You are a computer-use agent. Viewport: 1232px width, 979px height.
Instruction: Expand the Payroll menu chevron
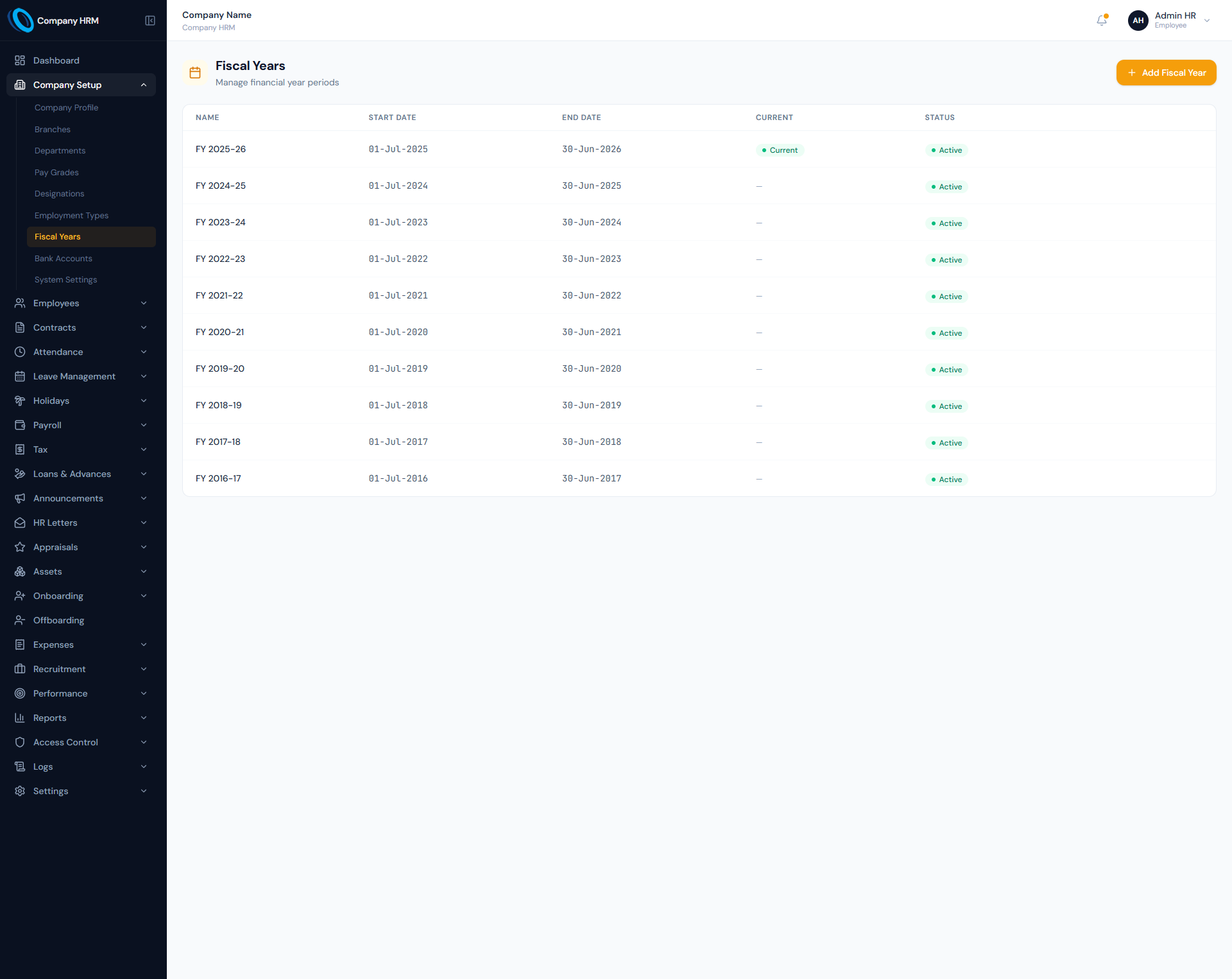coord(144,425)
